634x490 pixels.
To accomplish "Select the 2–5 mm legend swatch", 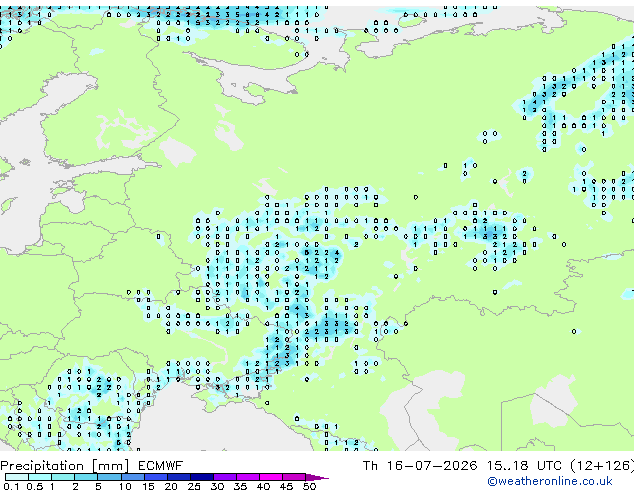I will [x=86, y=477].
